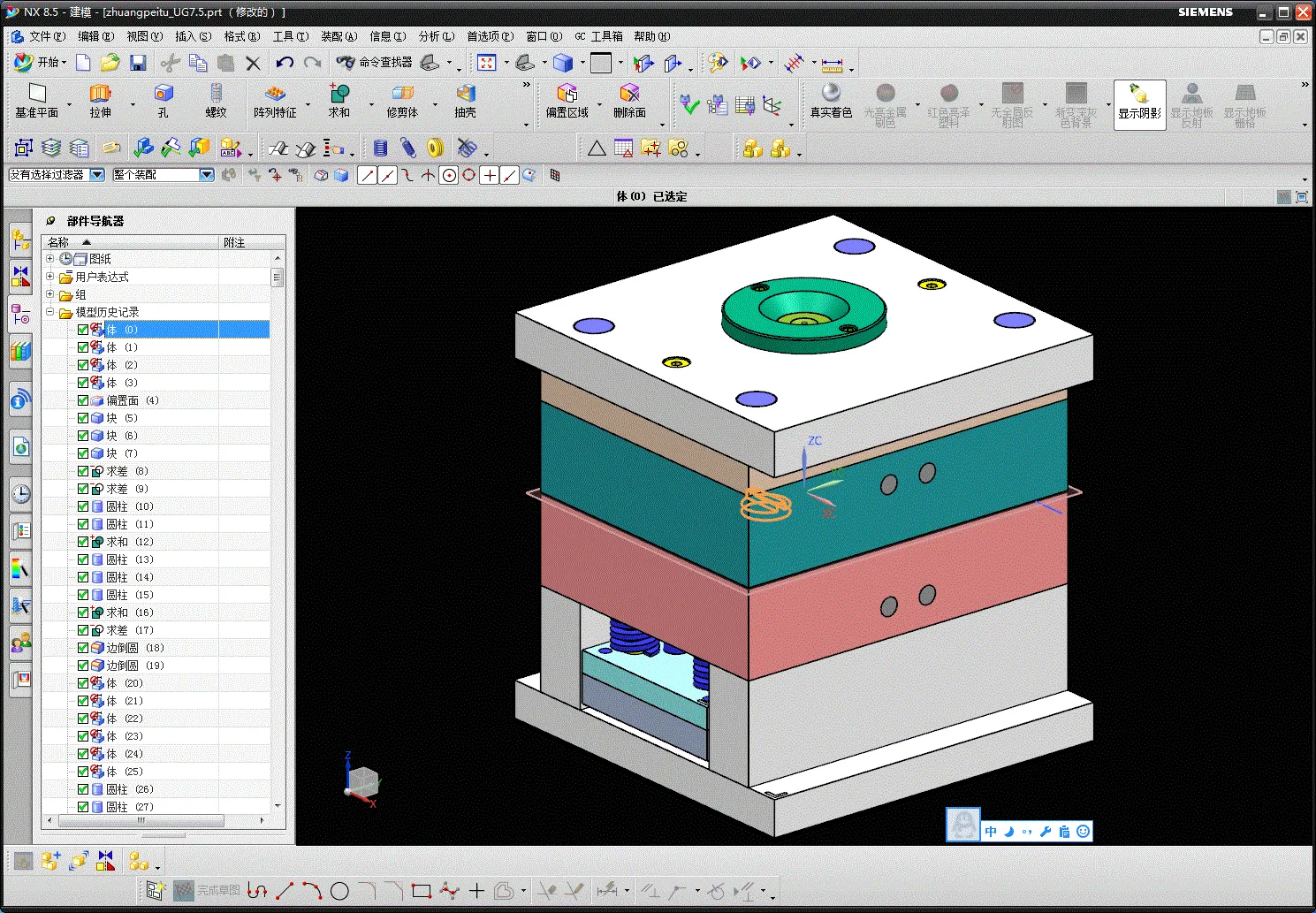This screenshot has height=913, width=1316.
Task: Toggle the checkbox for 体 (3)
Action: coord(83,383)
